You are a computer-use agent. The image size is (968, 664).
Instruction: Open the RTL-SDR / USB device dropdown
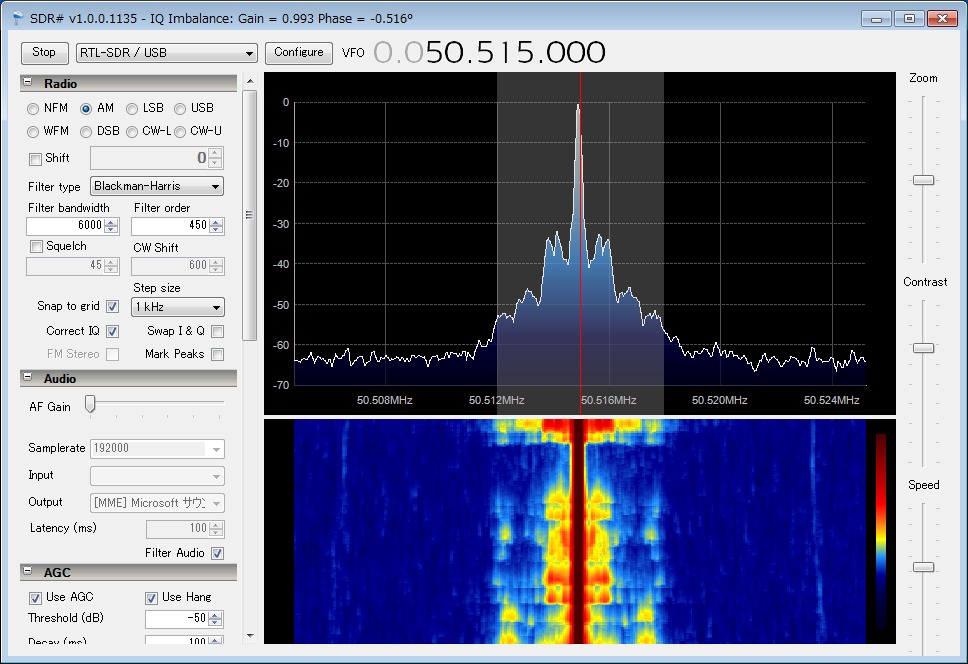click(166, 53)
